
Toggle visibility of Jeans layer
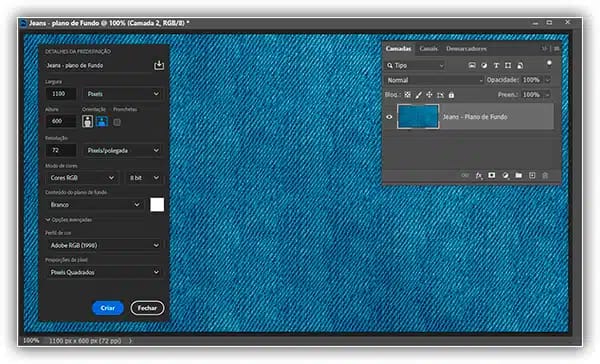click(389, 117)
